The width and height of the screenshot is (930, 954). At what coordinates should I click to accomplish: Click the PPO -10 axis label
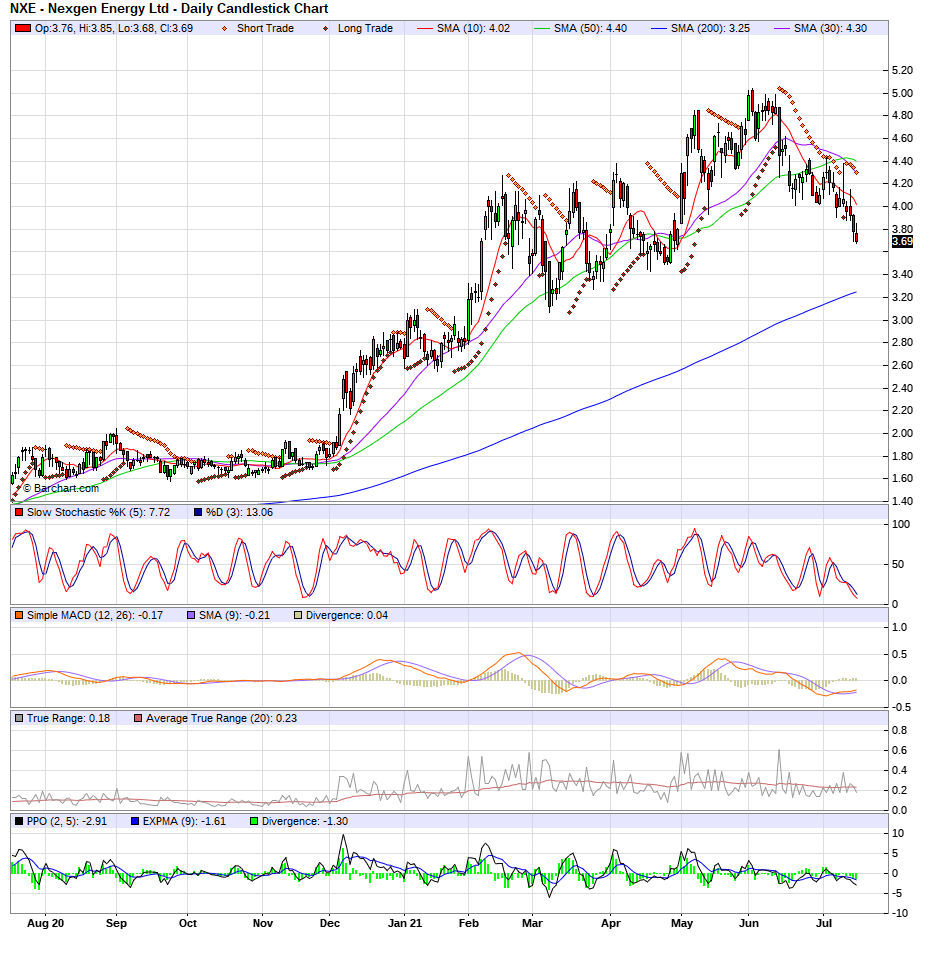898,913
